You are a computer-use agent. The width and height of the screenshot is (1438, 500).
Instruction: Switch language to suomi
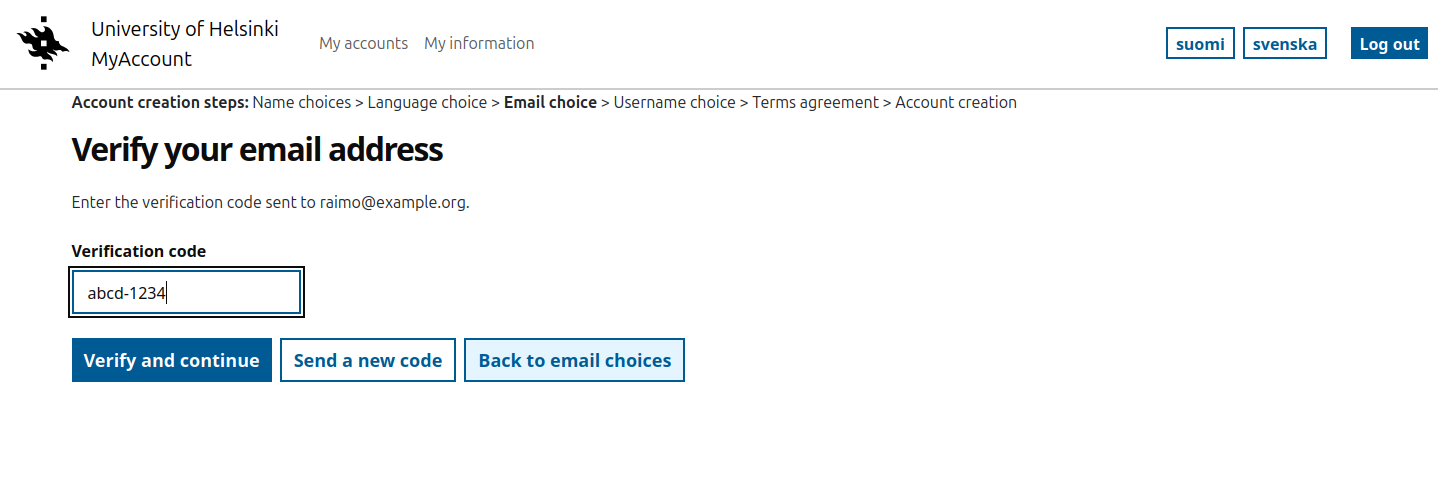(x=1199, y=44)
